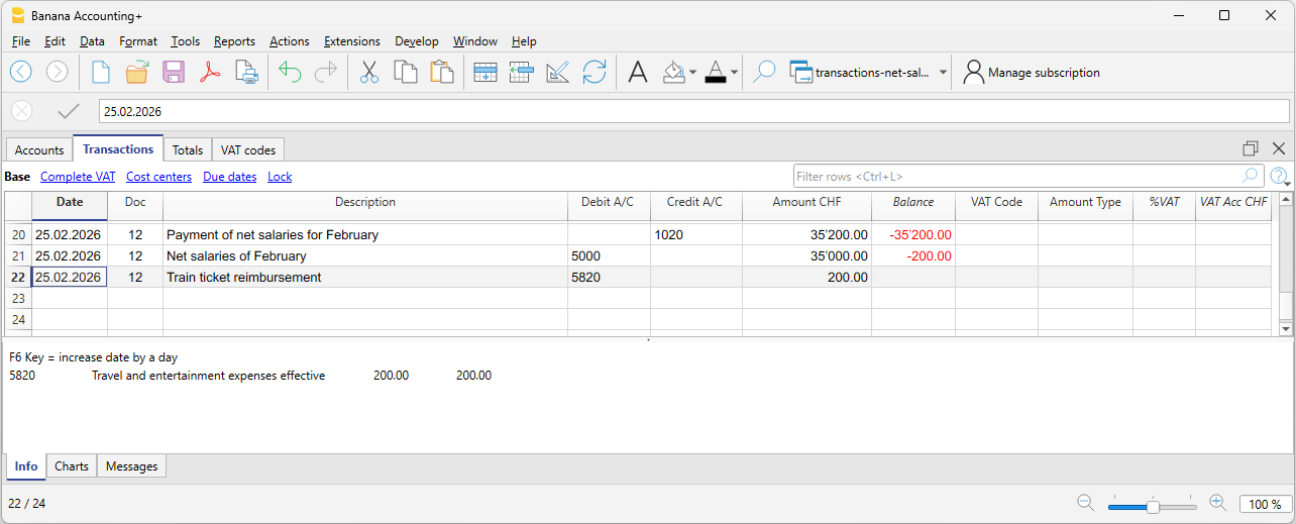The image size is (1296, 524).
Task: Open the Find magnifier in the toolbar
Action: tap(764, 72)
